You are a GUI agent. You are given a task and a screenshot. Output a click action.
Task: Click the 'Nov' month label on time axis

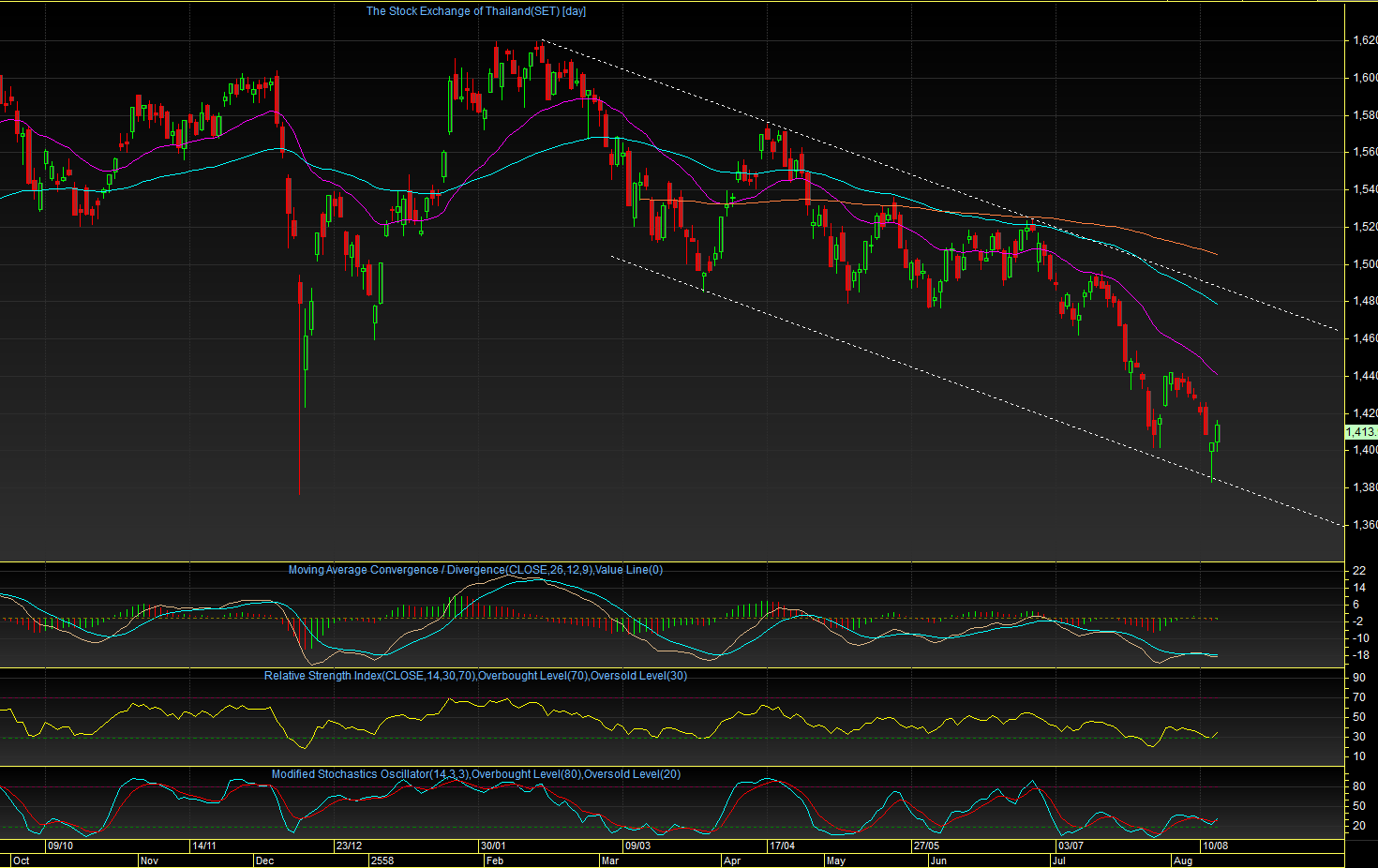[150, 861]
